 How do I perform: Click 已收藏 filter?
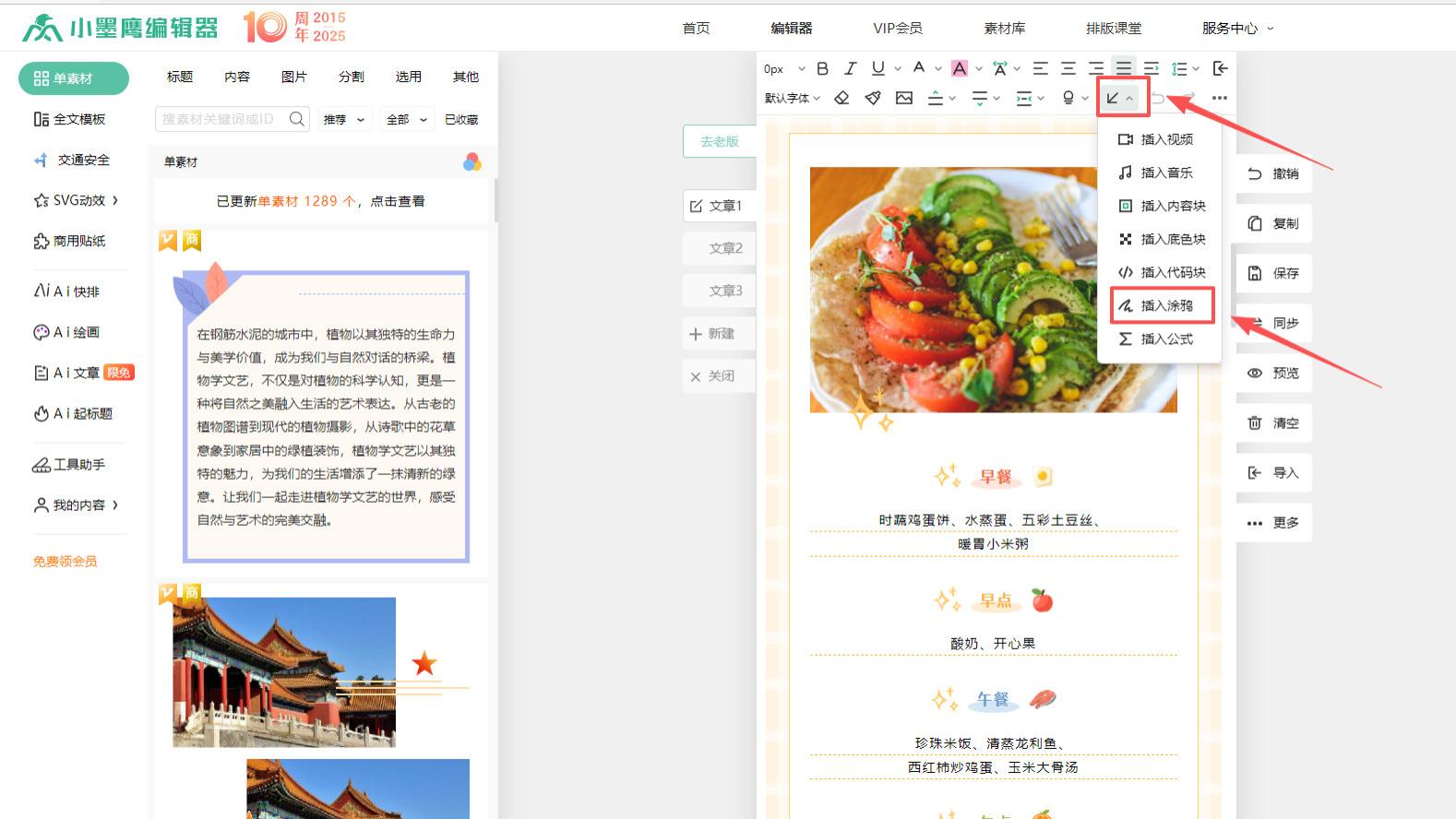pos(461,120)
